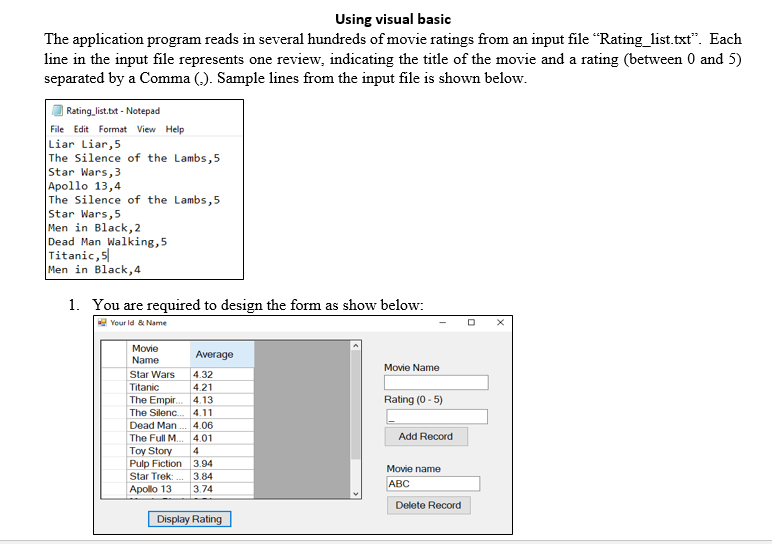This screenshot has width=772, height=544.
Task: Click the 3.74 average value cell
Action: pyautogui.click(x=222, y=489)
